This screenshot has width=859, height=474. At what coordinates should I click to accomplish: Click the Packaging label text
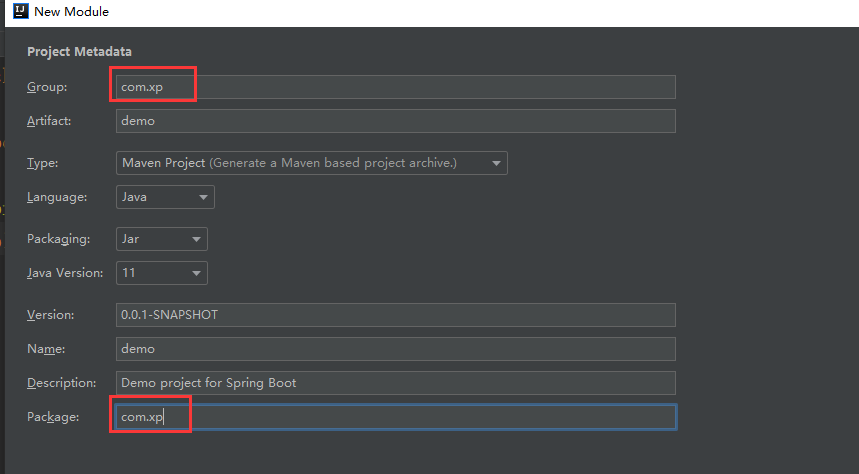(59, 239)
